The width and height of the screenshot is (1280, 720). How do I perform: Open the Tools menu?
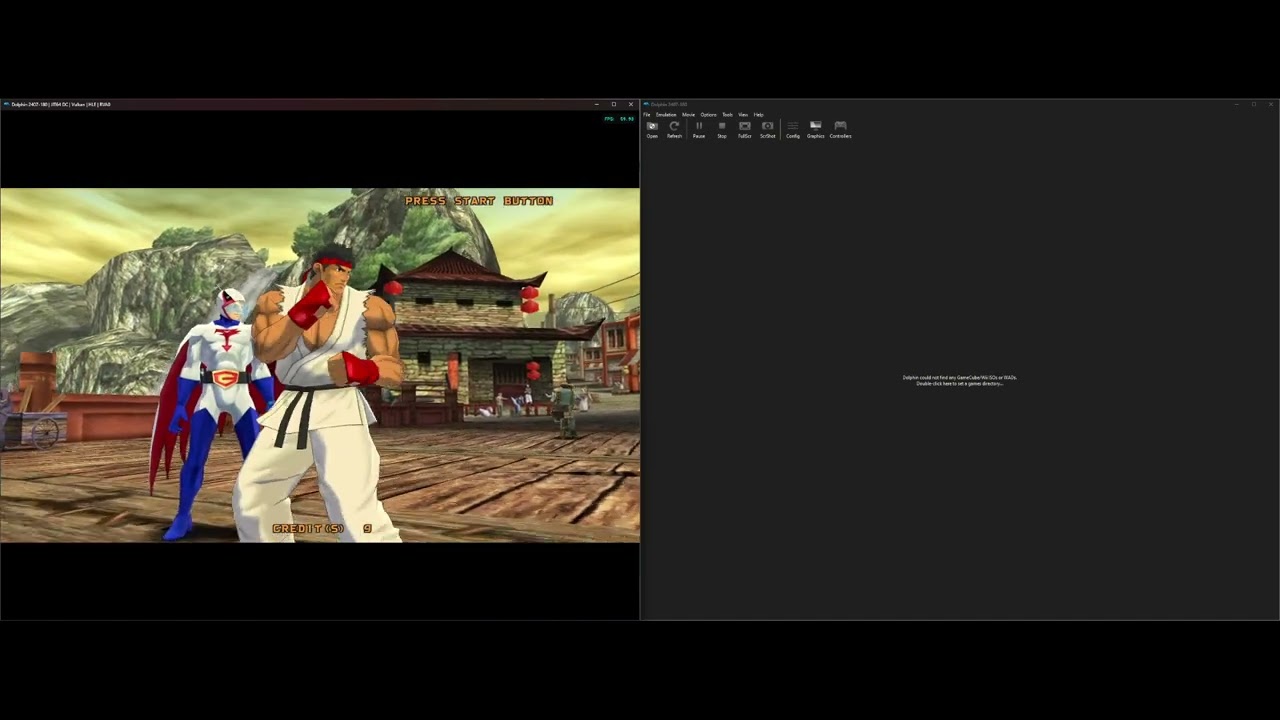tap(727, 115)
